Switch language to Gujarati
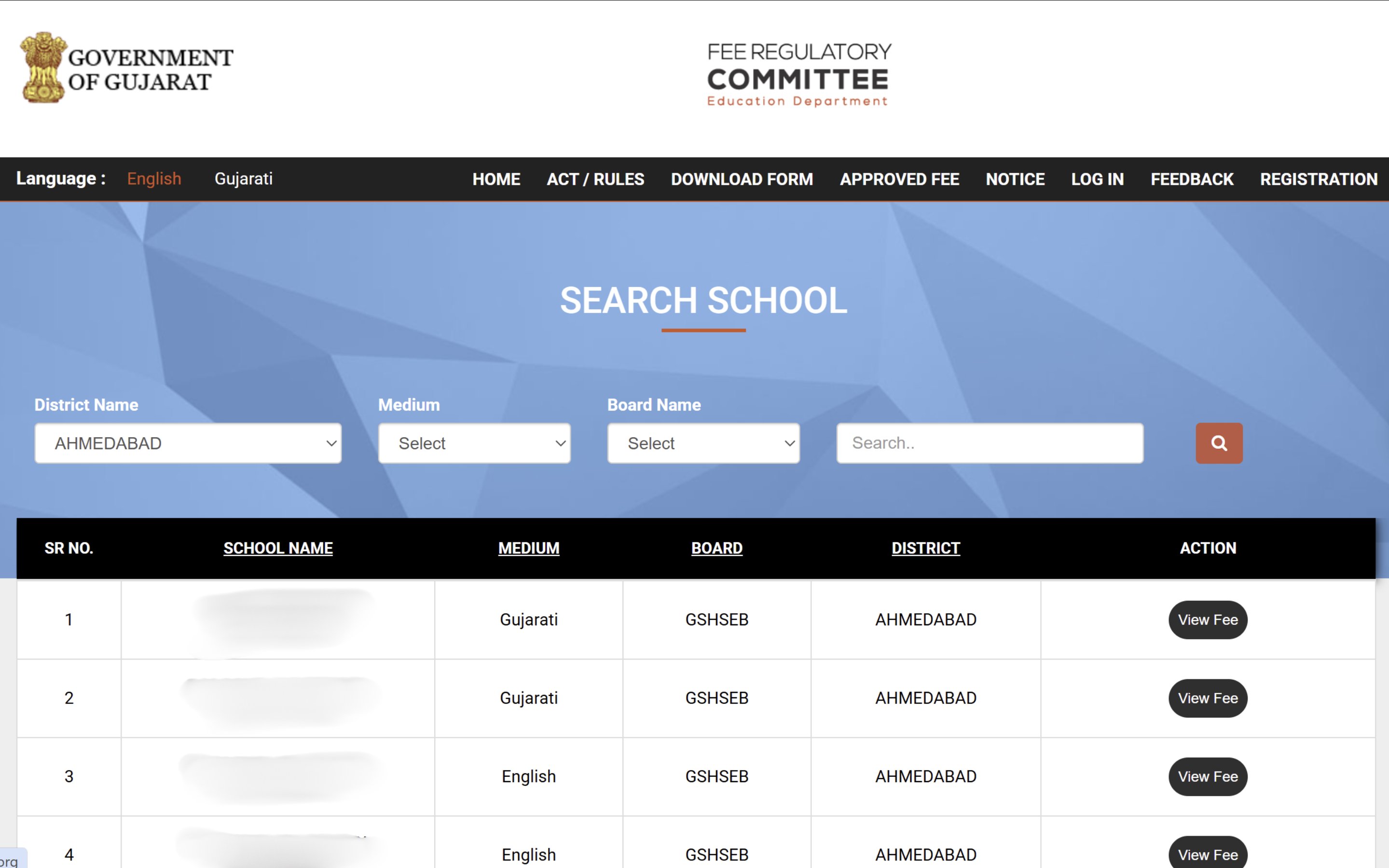The width and height of the screenshot is (1389, 868). click(243, 179)
